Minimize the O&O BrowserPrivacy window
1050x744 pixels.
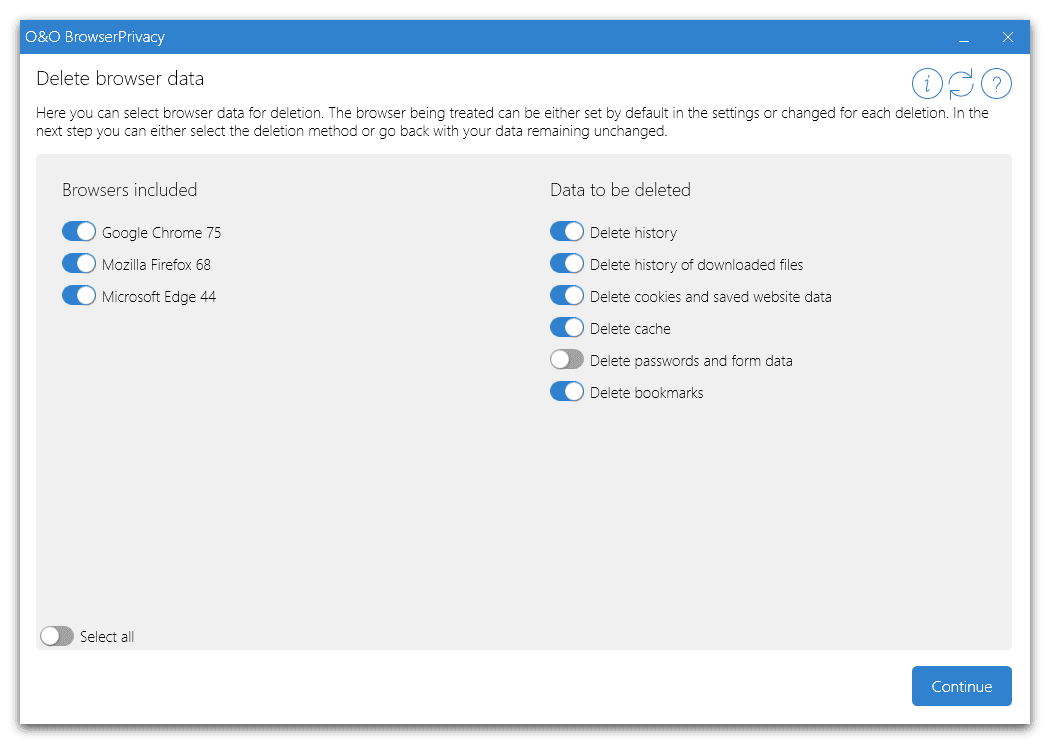pos(964,38)
